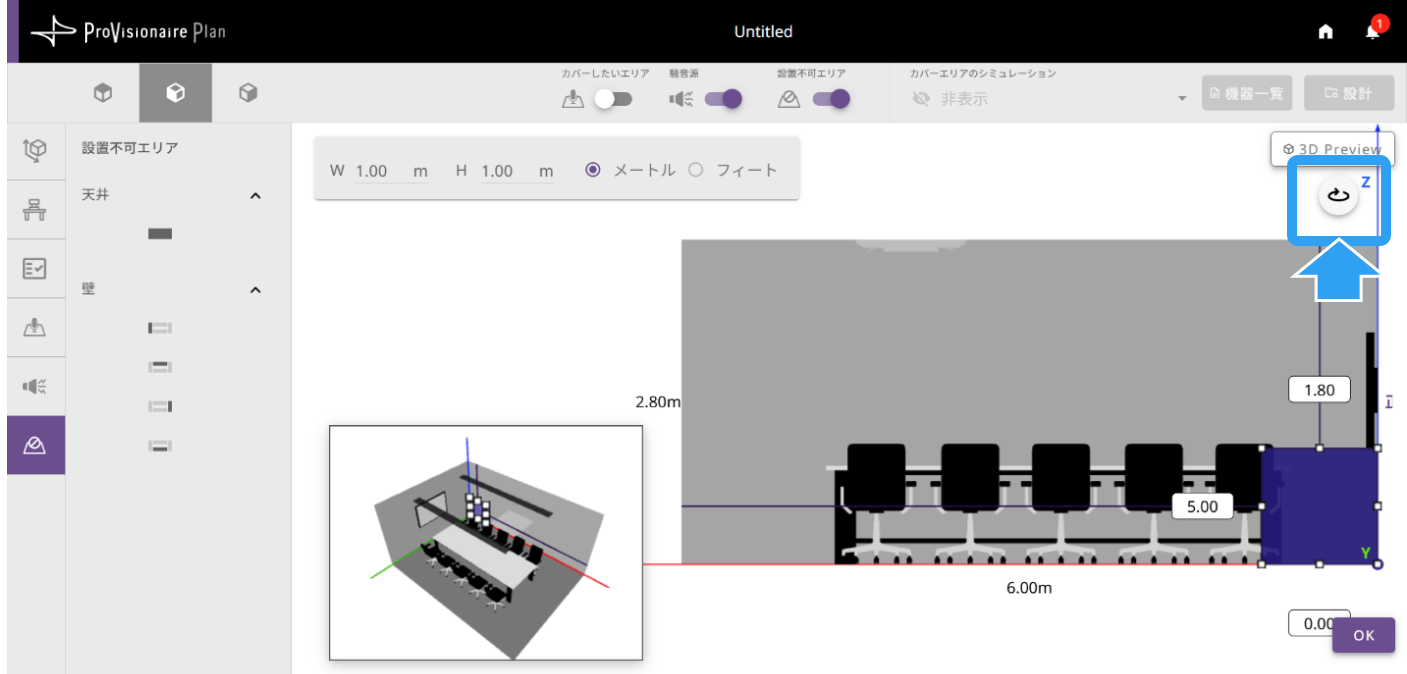Collapse the 壁 section
Image resolution: width=1407 pixels, height=674 pixels.
[255, 290]
